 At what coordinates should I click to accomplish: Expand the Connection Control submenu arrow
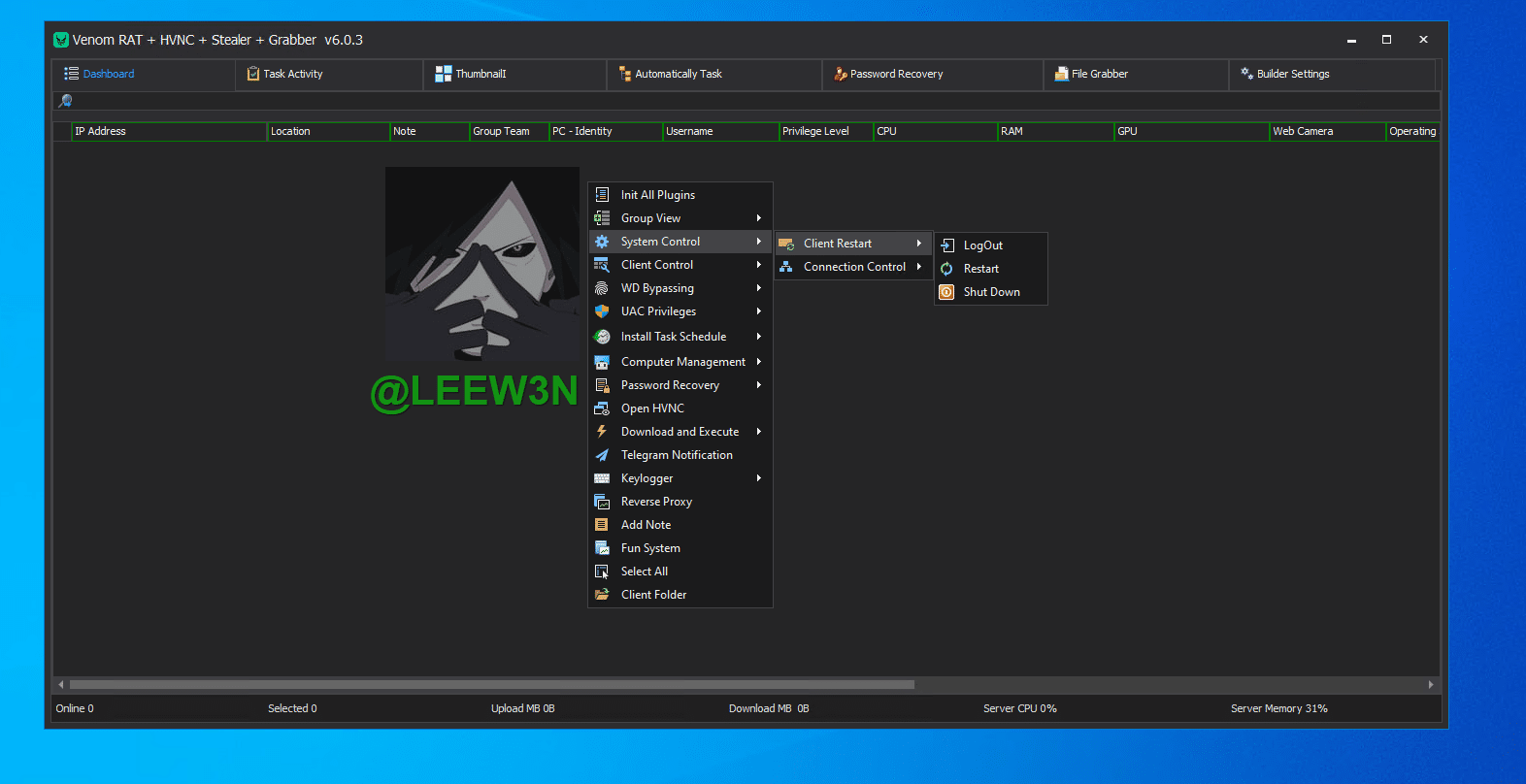point(919,267)
